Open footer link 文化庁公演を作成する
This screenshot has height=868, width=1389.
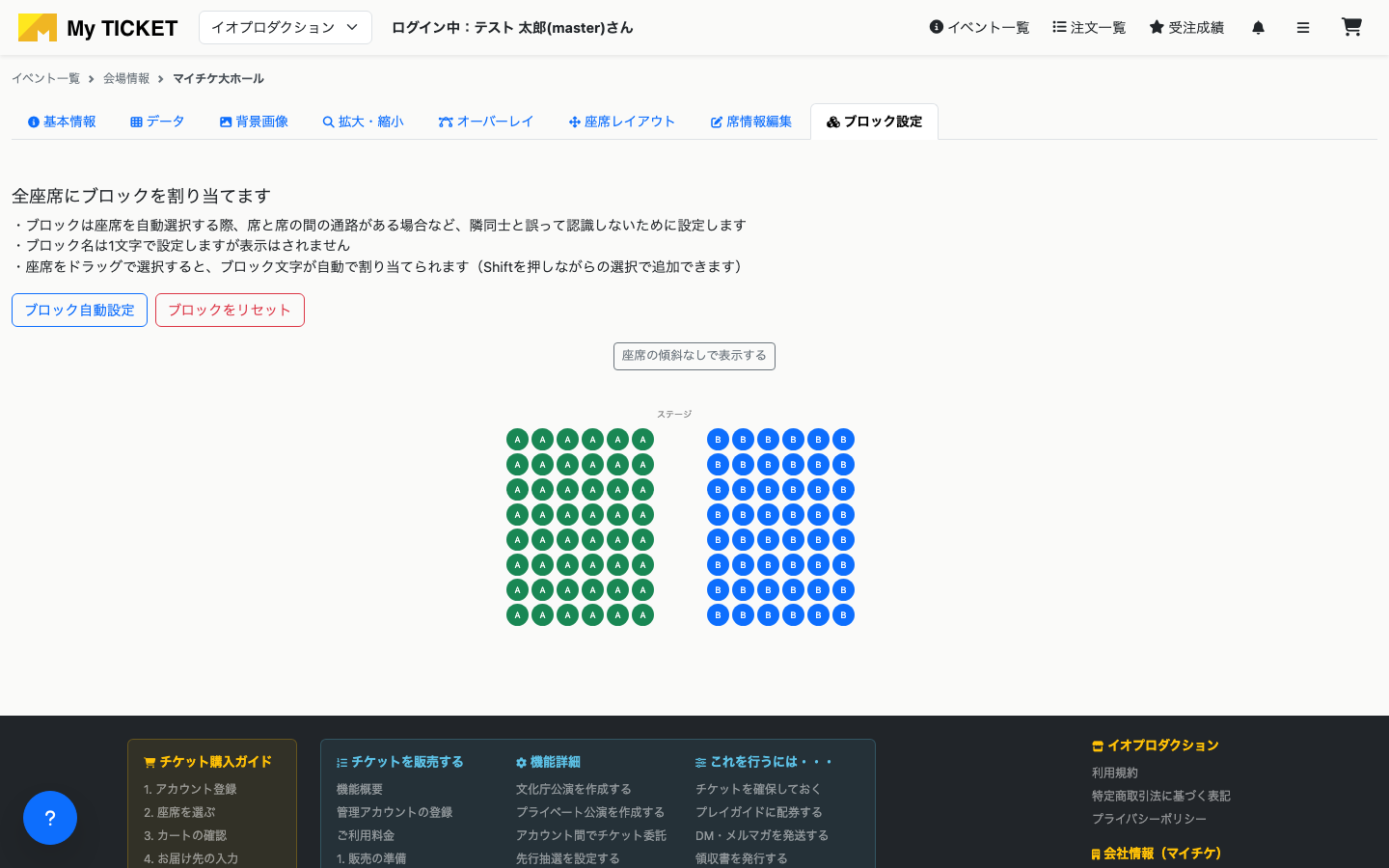[574, 789]
